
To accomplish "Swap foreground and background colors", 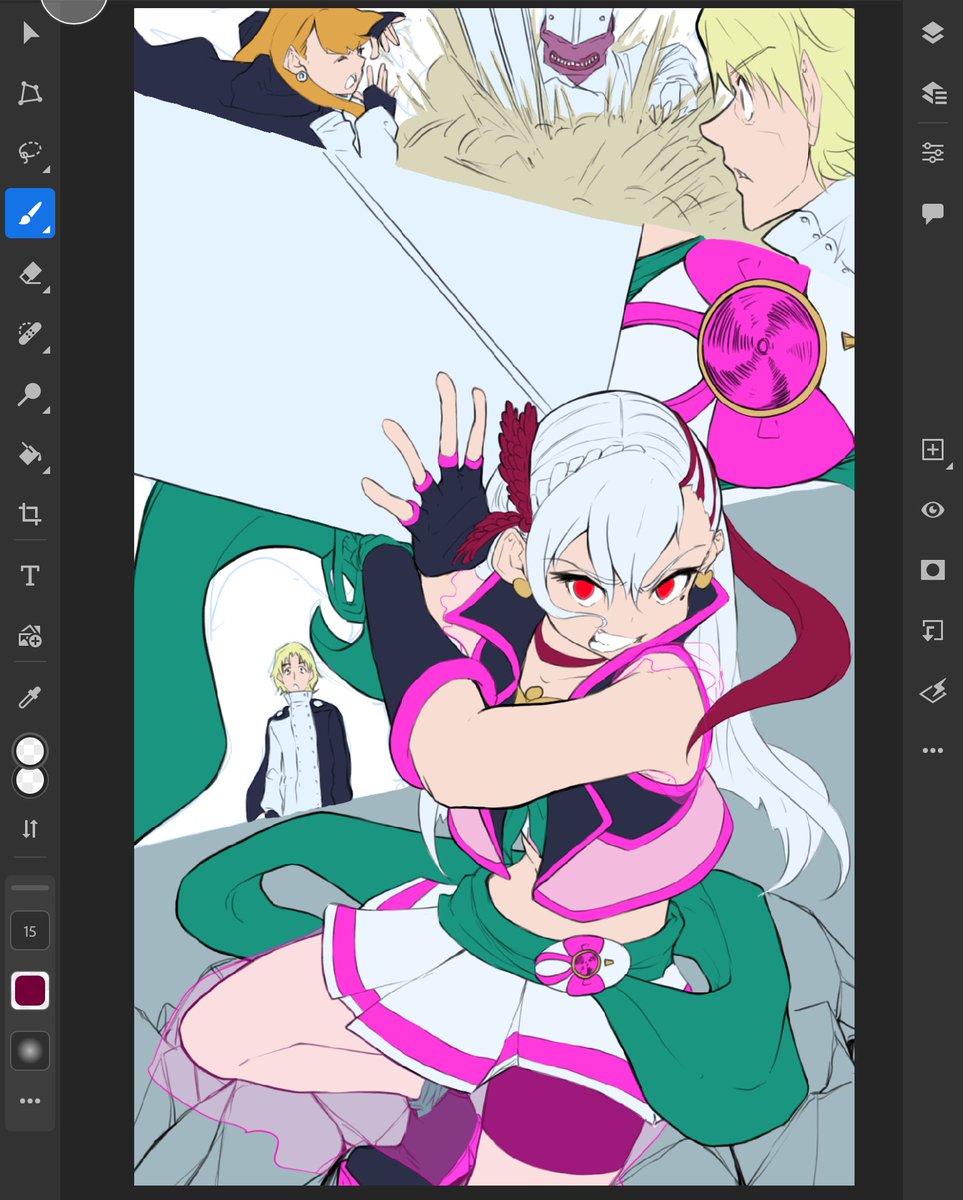I will point(30,828).
